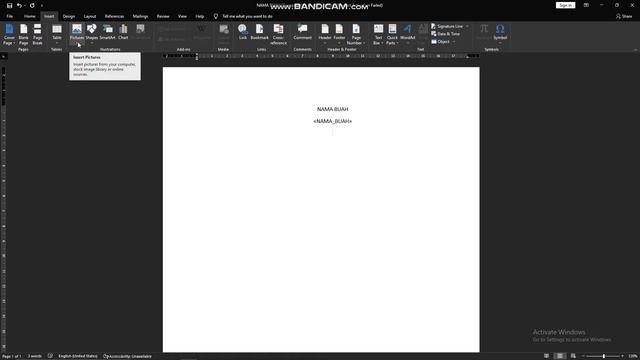Open the File tab
Image resolution: width=640 pixels, height=360 pixels.
pyautogui.click(x=10, y=16)
